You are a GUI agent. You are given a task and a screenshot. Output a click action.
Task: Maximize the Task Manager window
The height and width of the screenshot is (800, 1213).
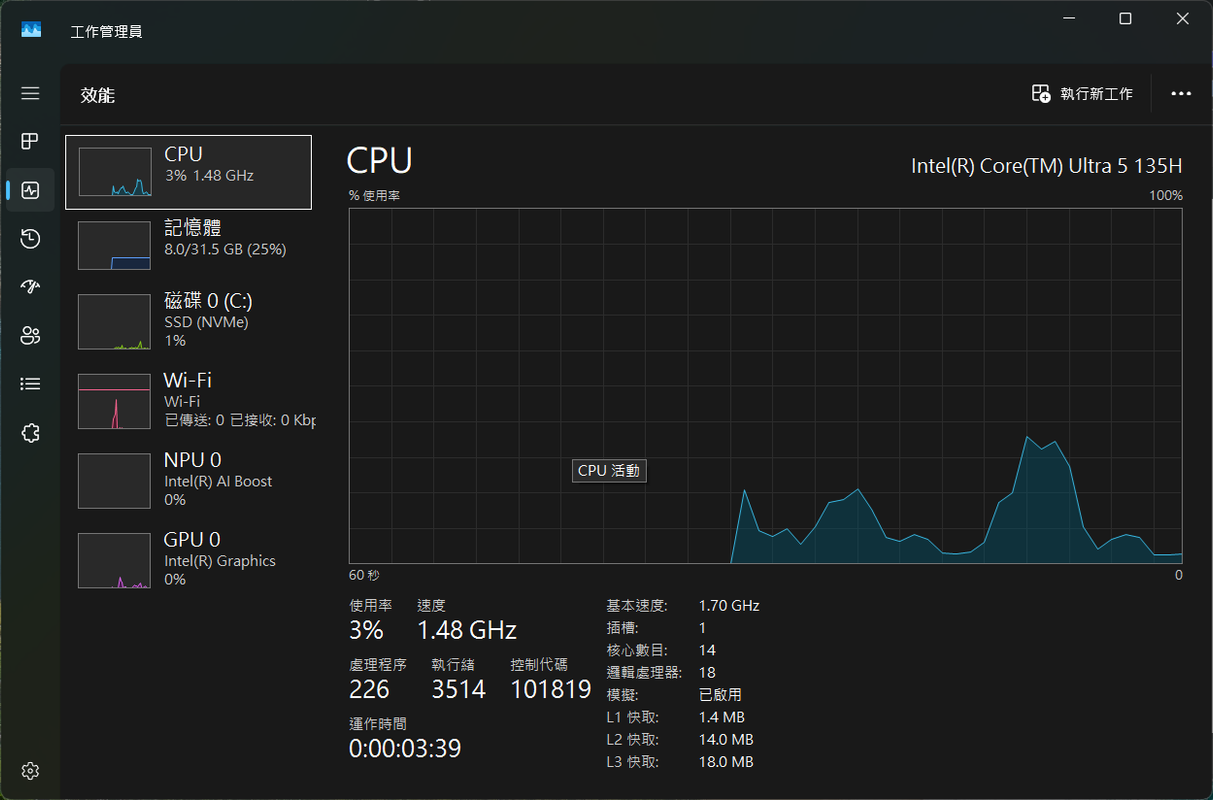pyautogui.click(x=1125, y=19)
